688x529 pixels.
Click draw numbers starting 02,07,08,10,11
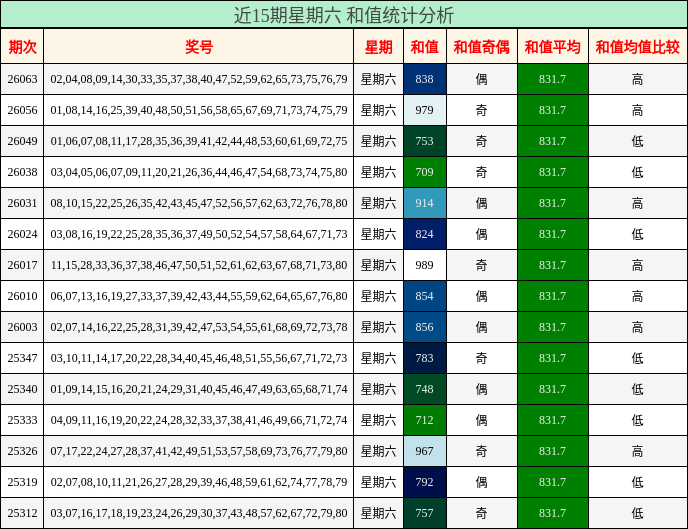199,482
